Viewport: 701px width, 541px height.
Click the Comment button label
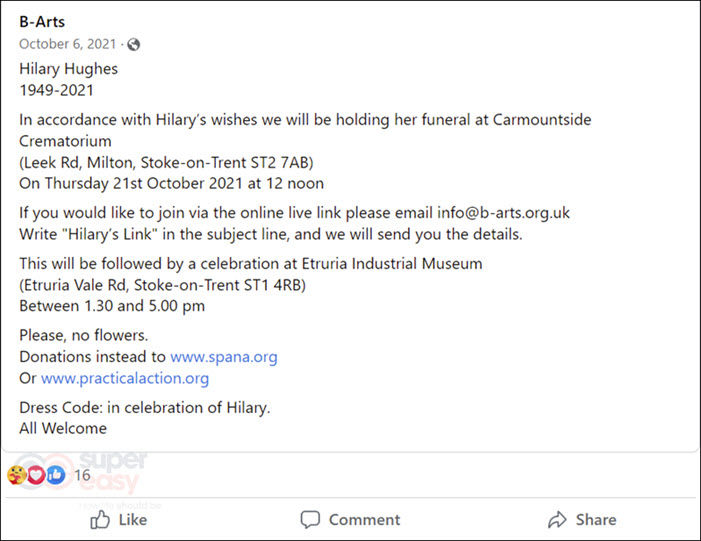point(364,520)
